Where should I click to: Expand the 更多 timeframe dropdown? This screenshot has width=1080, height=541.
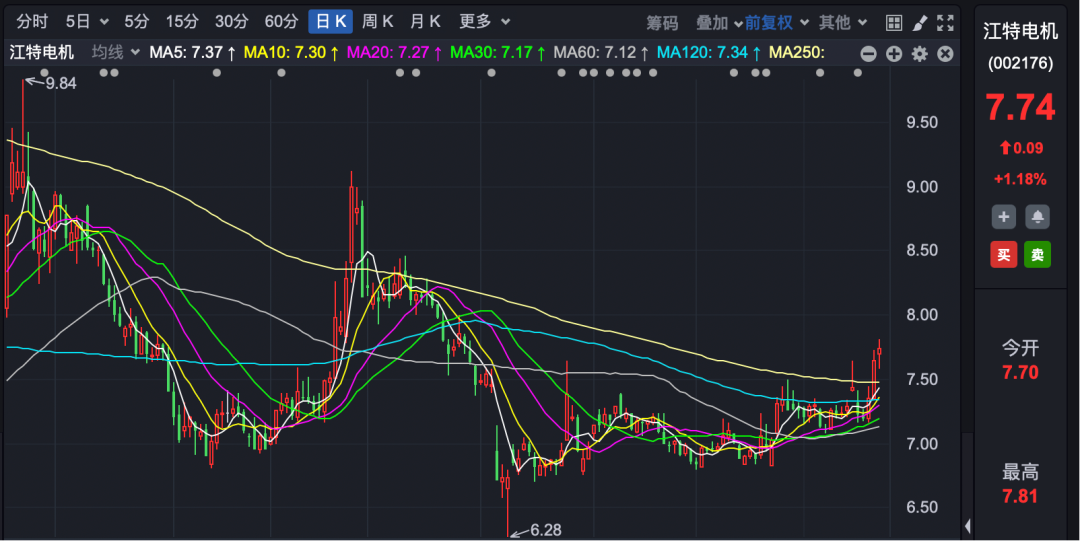[x=485, y=21]
